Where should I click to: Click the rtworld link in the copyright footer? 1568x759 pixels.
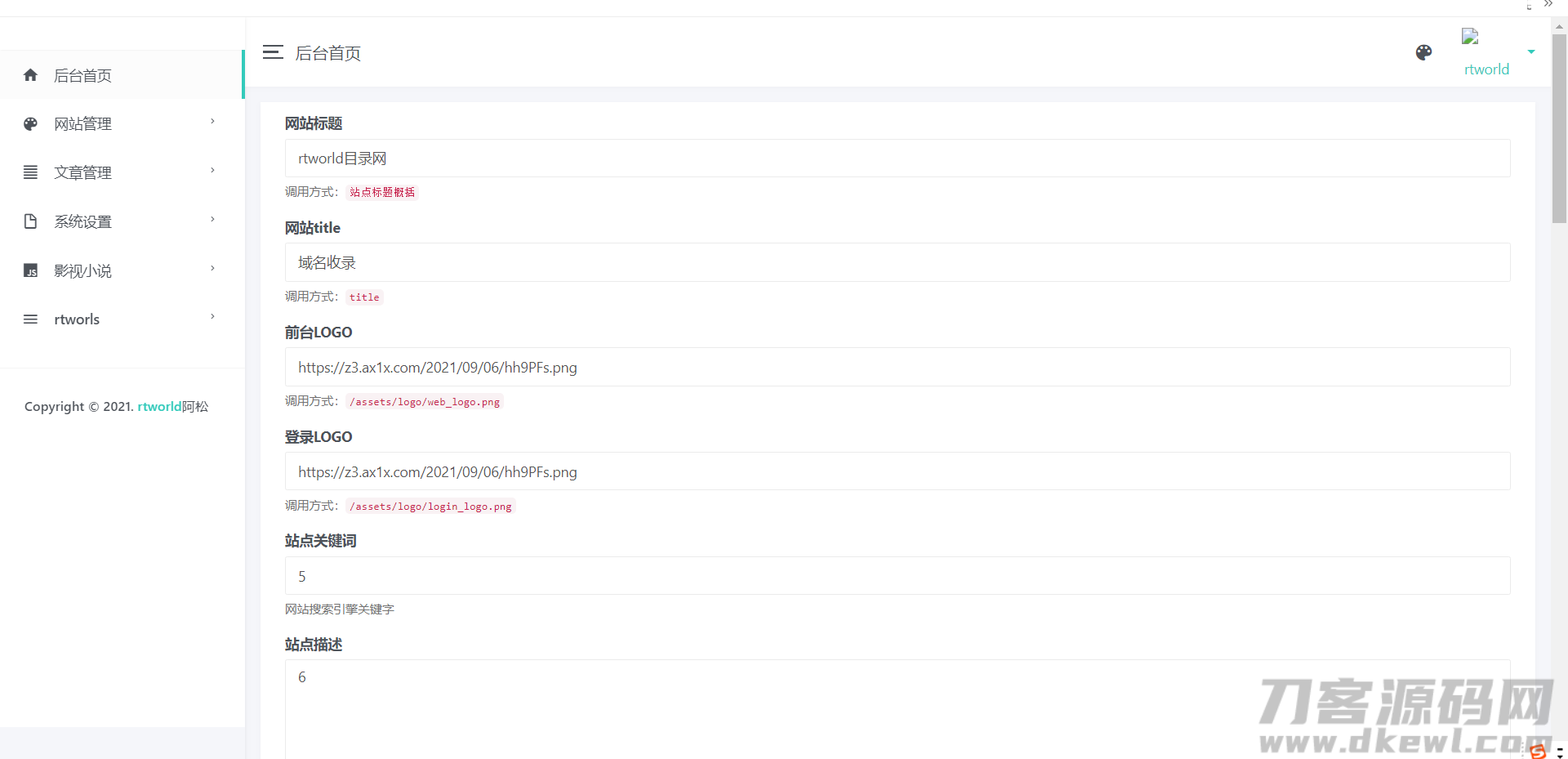click(x=159, y=407)
